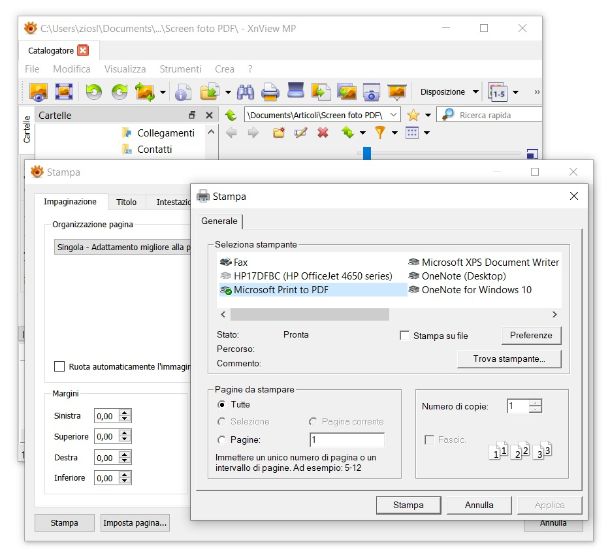Go to parent folder with green up arrow
Viewport: 610px width, 559px height.
pos(231,115)
